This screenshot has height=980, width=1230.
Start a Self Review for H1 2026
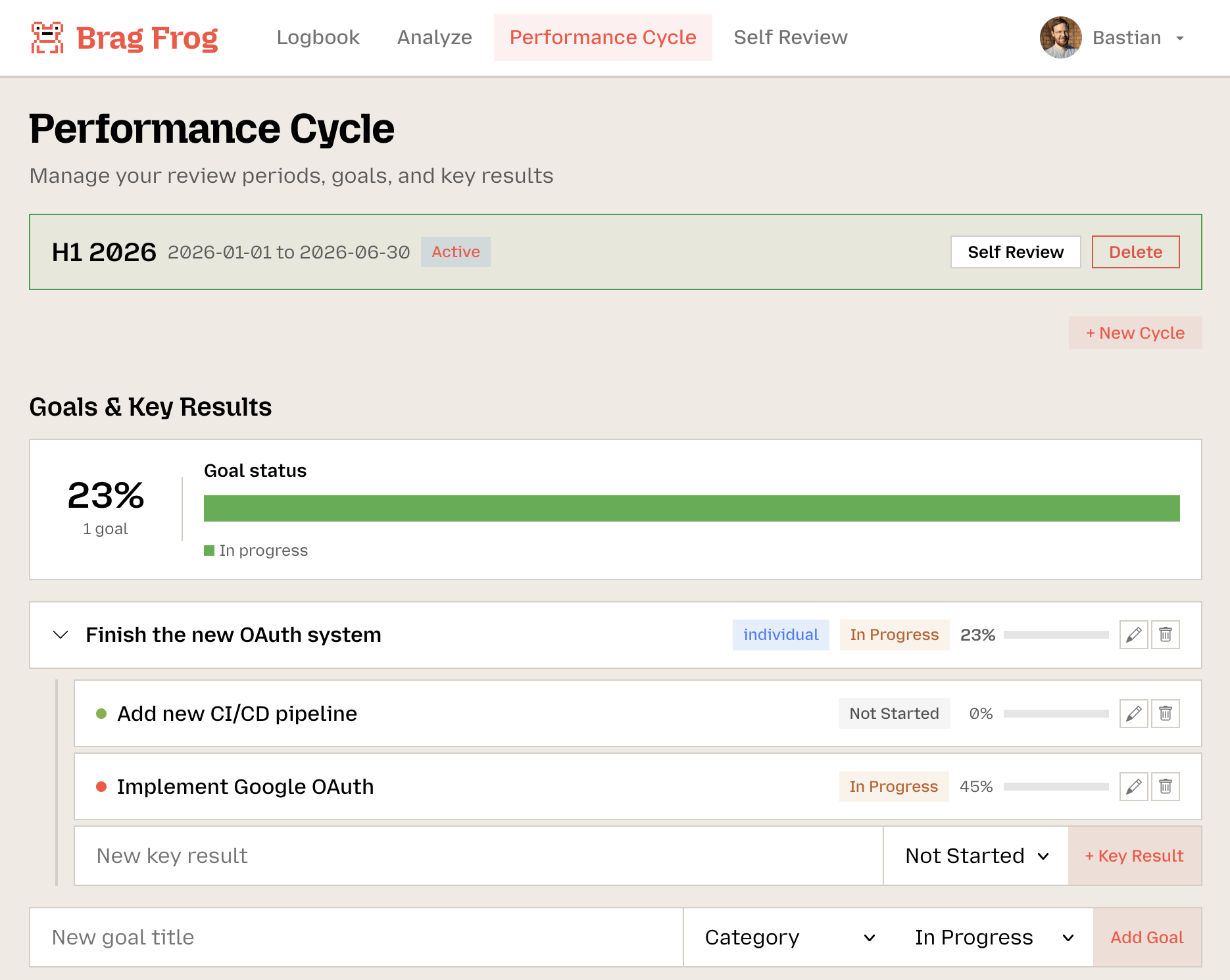1015,252
